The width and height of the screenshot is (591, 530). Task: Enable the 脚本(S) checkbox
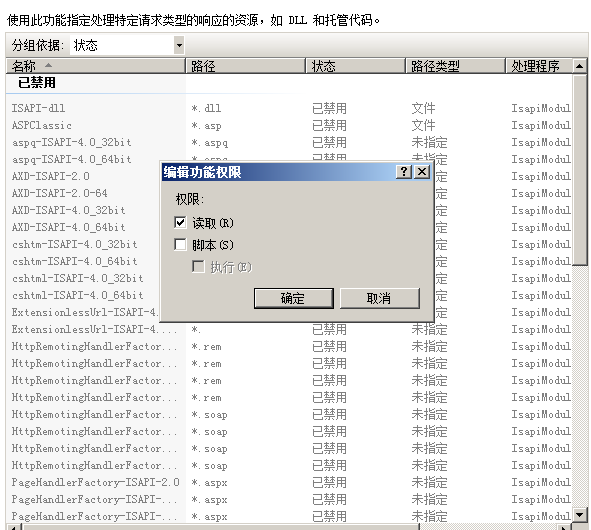tap(180, 244)
